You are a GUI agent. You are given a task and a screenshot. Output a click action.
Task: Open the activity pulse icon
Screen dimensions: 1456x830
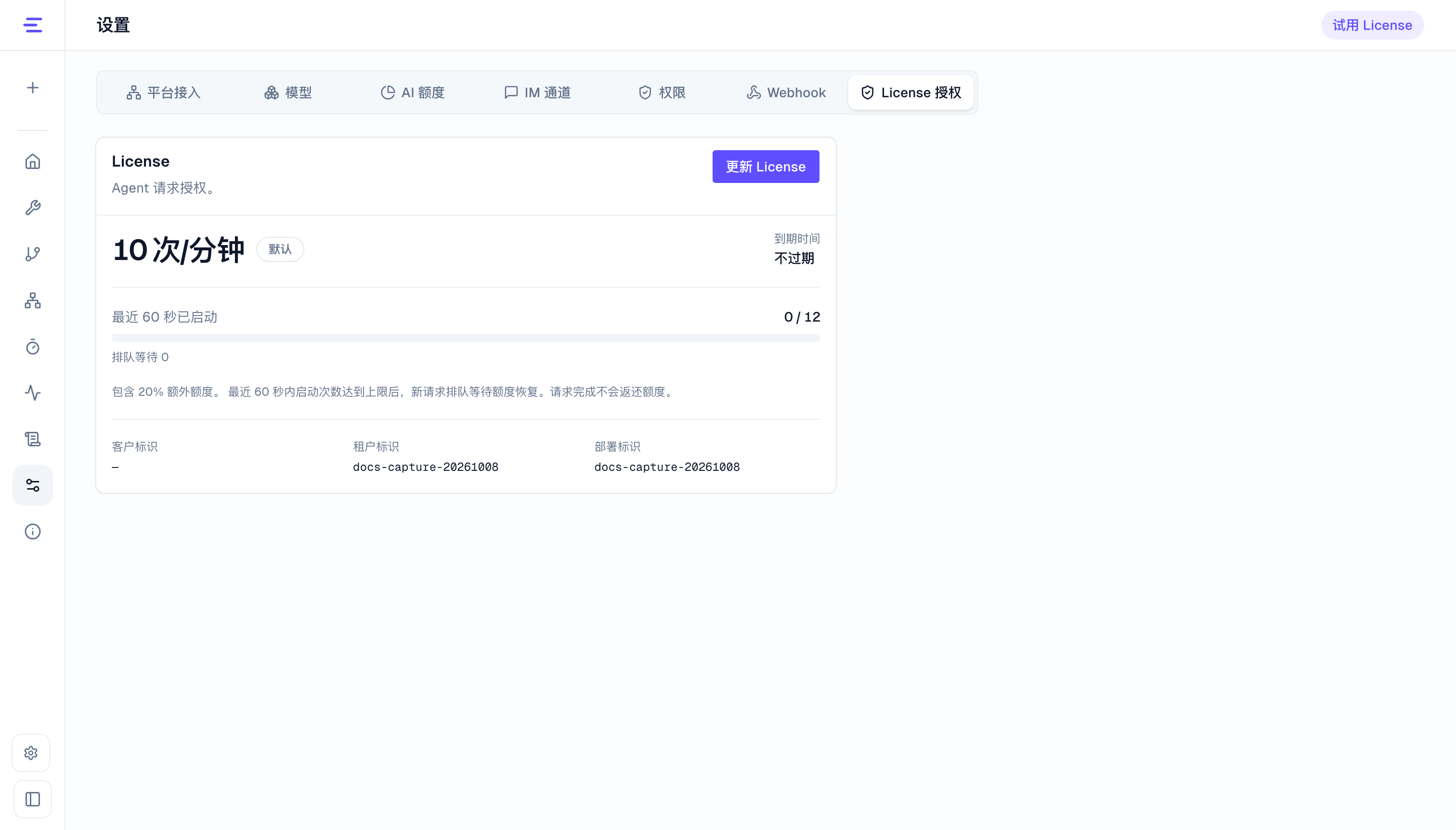point(32,393)
